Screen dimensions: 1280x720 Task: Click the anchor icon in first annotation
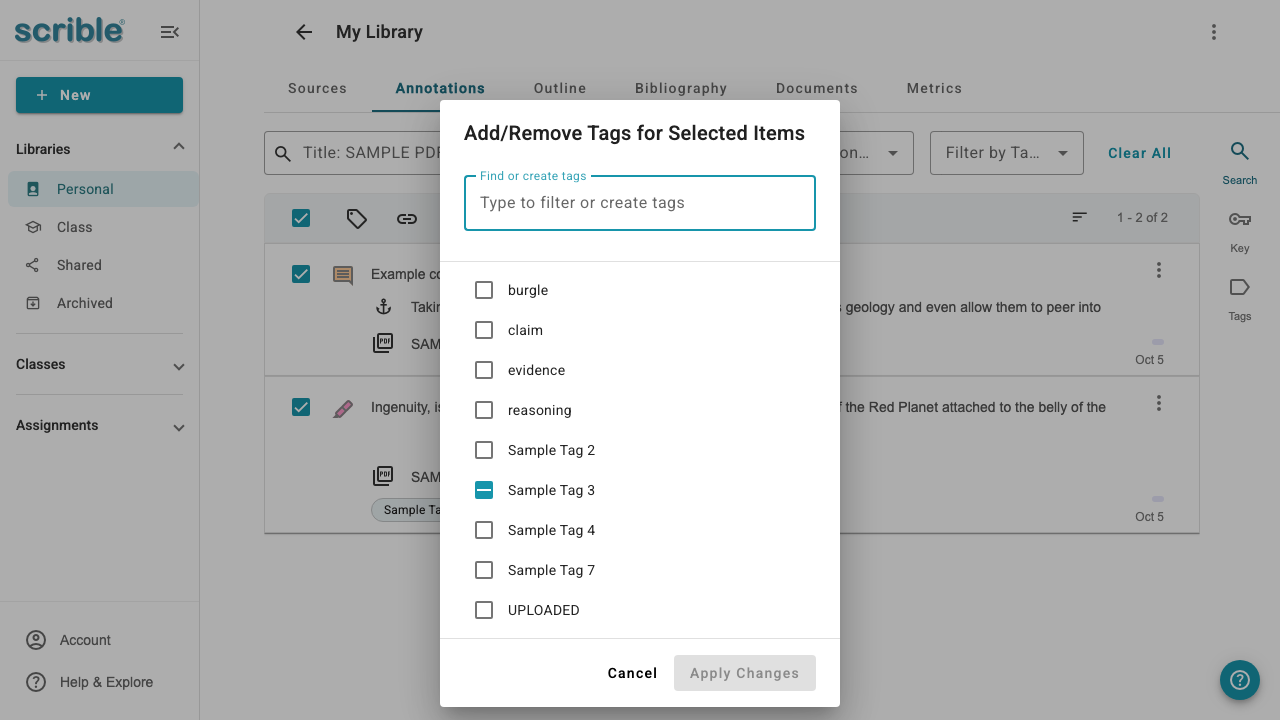[383, 307]
